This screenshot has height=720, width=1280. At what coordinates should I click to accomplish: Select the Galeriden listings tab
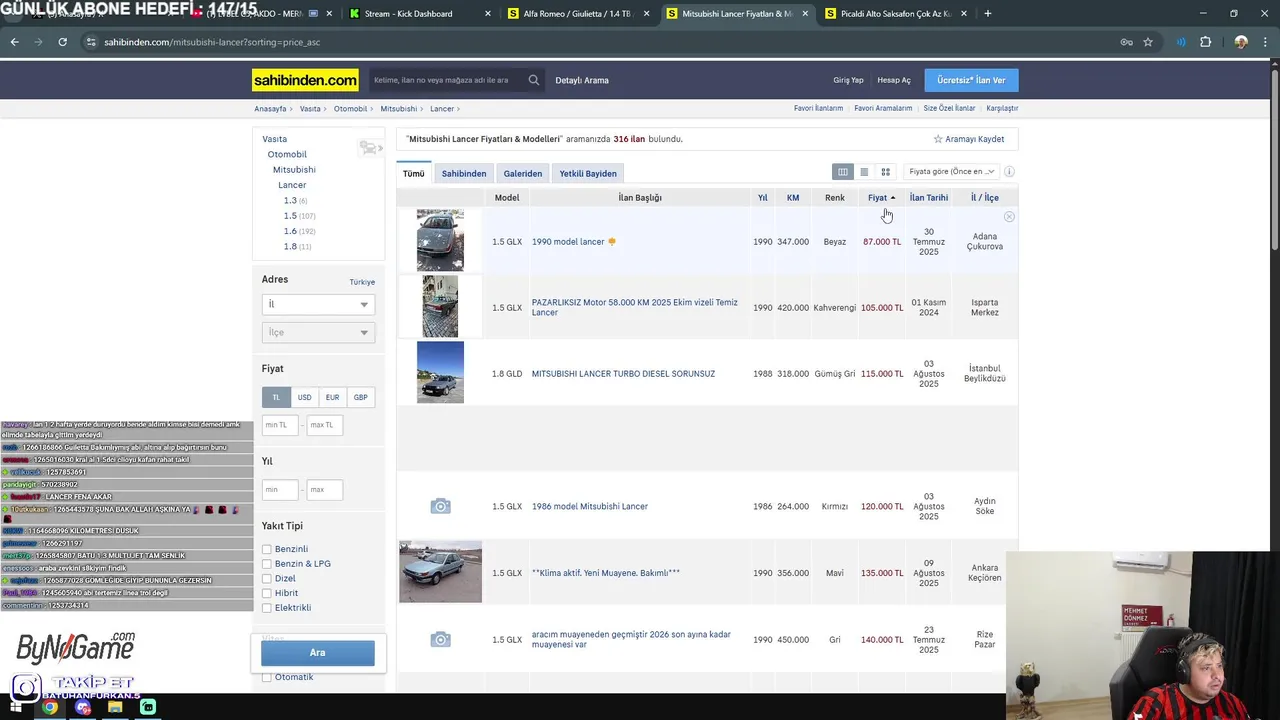pos(523,173)
